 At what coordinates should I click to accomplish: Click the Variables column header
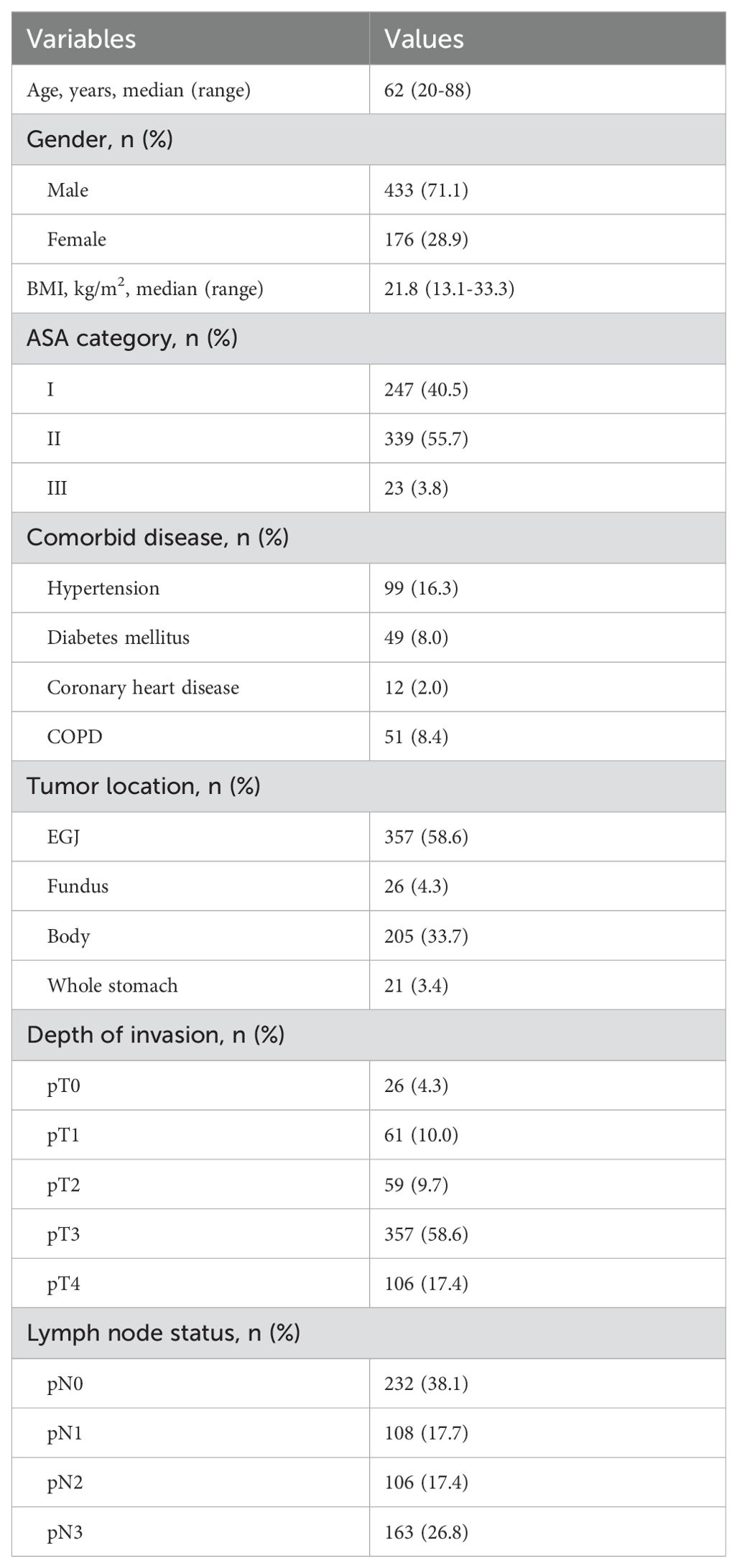coord(81,39)
